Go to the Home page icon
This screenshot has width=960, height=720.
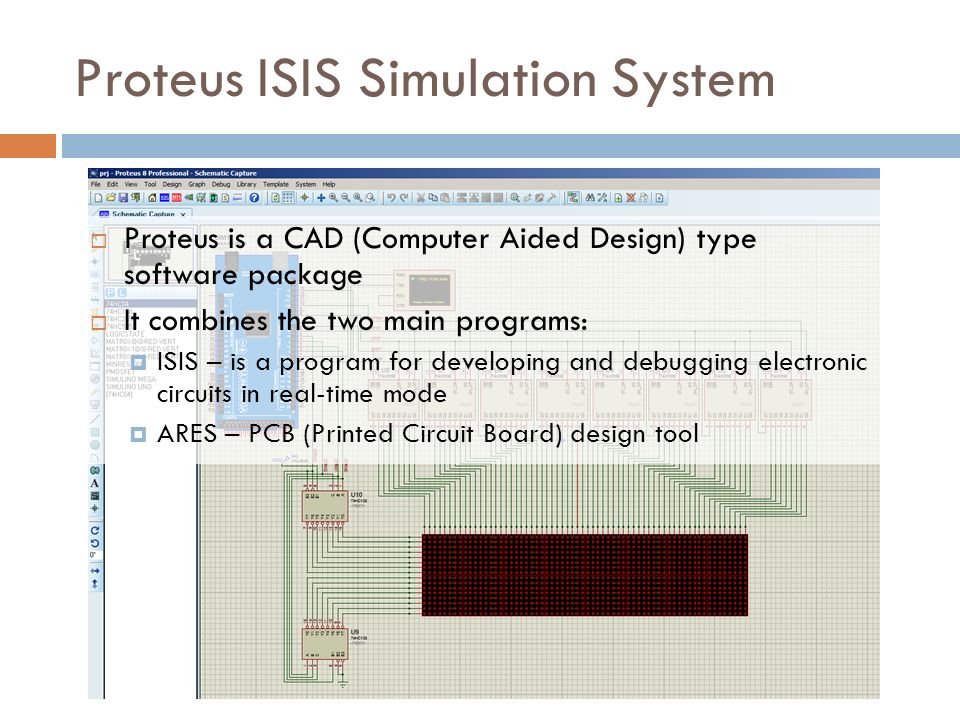pos(152,198)
